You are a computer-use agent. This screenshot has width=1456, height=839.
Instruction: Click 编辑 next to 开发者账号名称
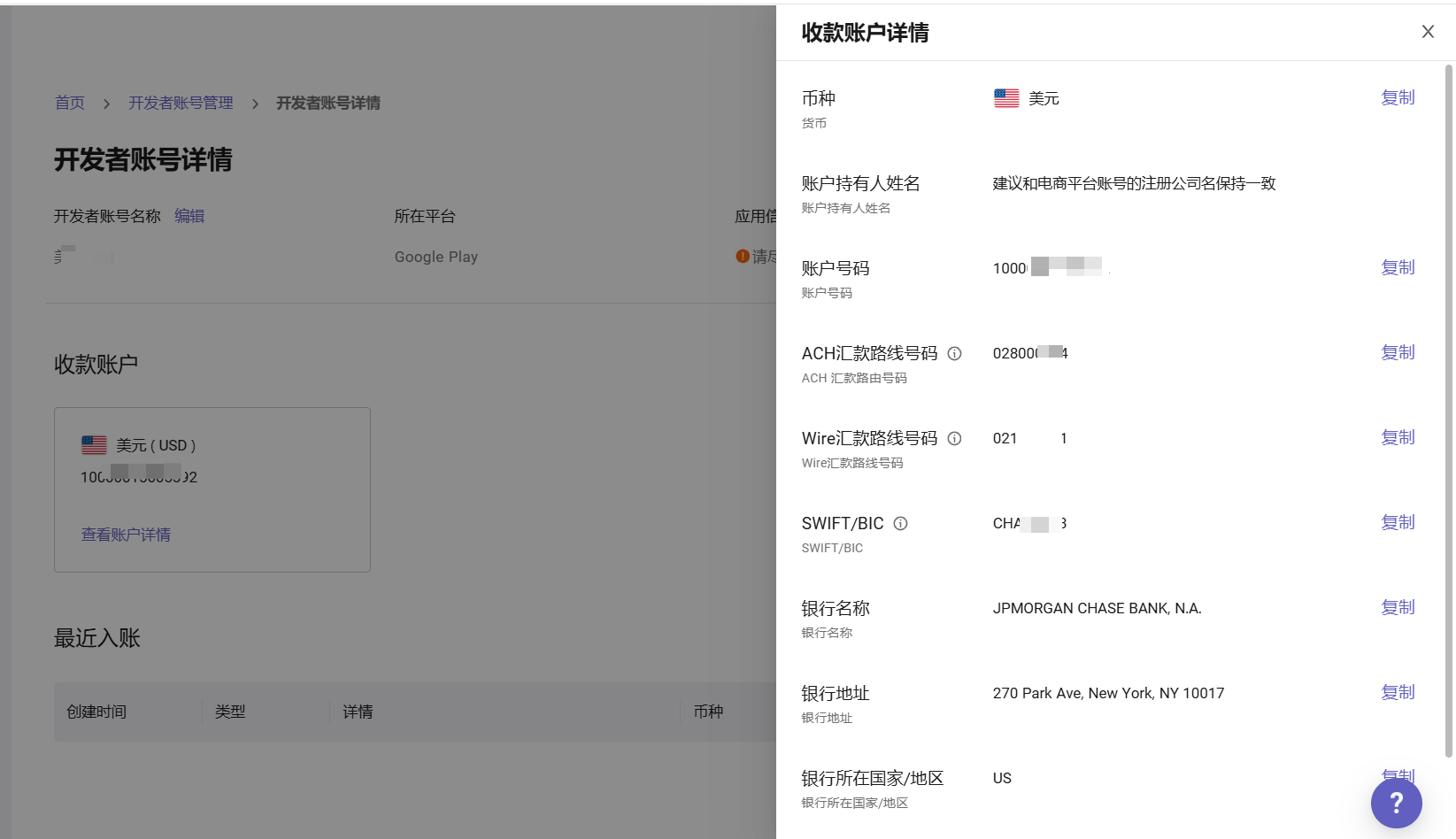(189, 216)
